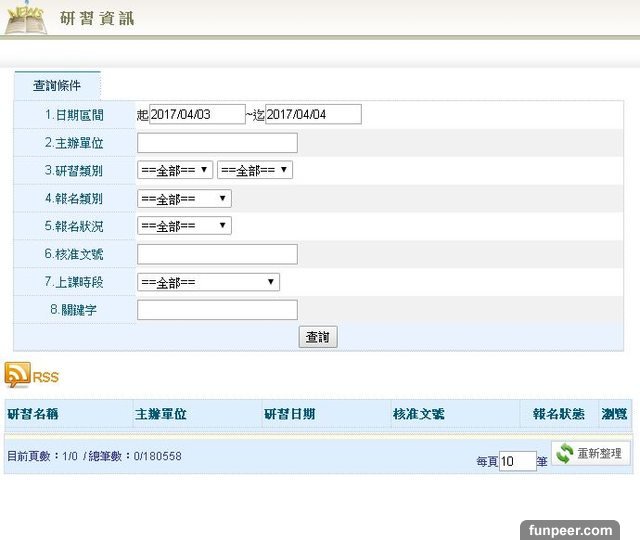
Task: Click the green refresh arrows icon
Action: [565, 454]
